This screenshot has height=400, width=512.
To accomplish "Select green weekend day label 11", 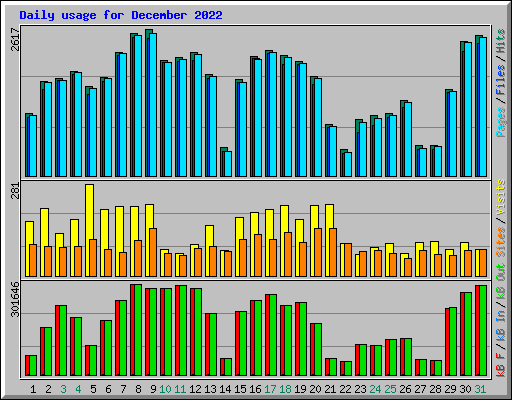I will pos(180,389).
